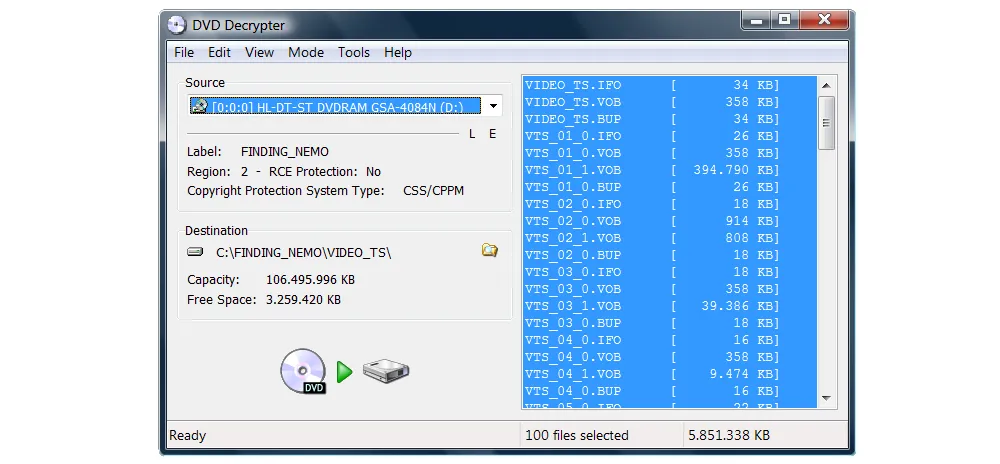This screenshot has height=464, width=1000.
Task: Open the Mode menu
Action: coord(305,52)
